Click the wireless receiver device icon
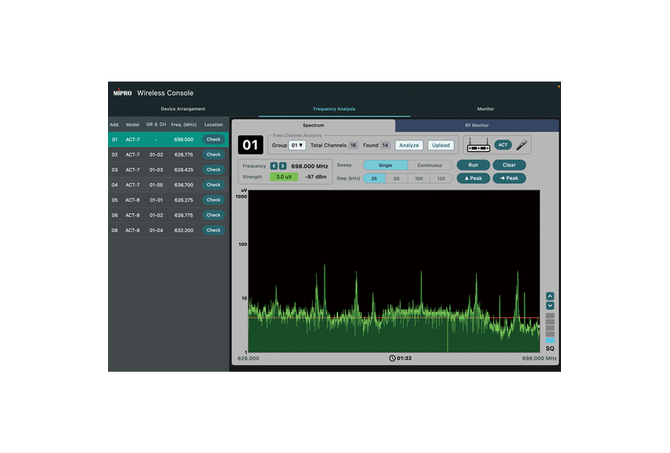Image resolution: width=670 pixels, height=453 pixels. (477, 145)
